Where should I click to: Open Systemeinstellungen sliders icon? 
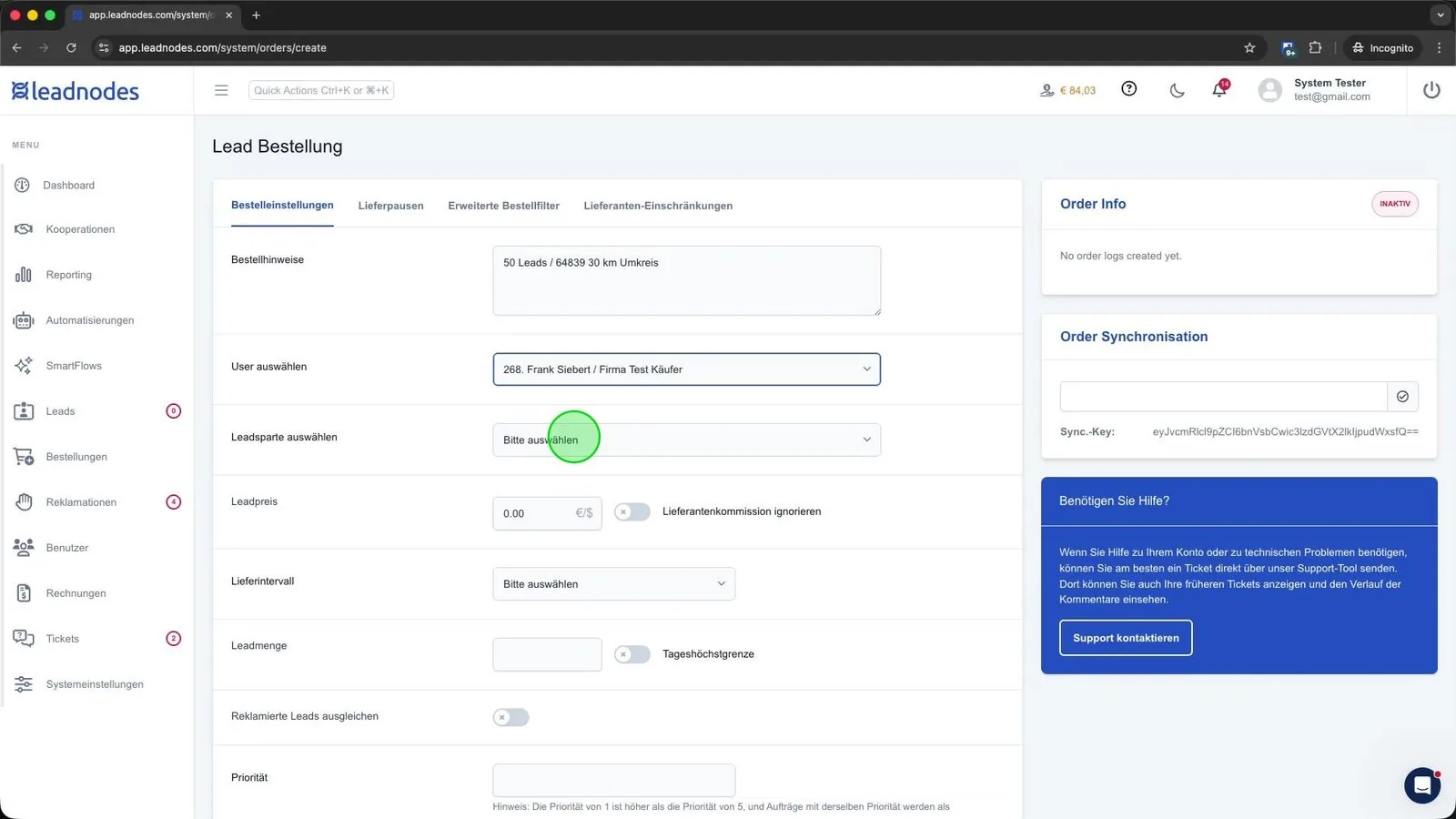coord(24,684)
